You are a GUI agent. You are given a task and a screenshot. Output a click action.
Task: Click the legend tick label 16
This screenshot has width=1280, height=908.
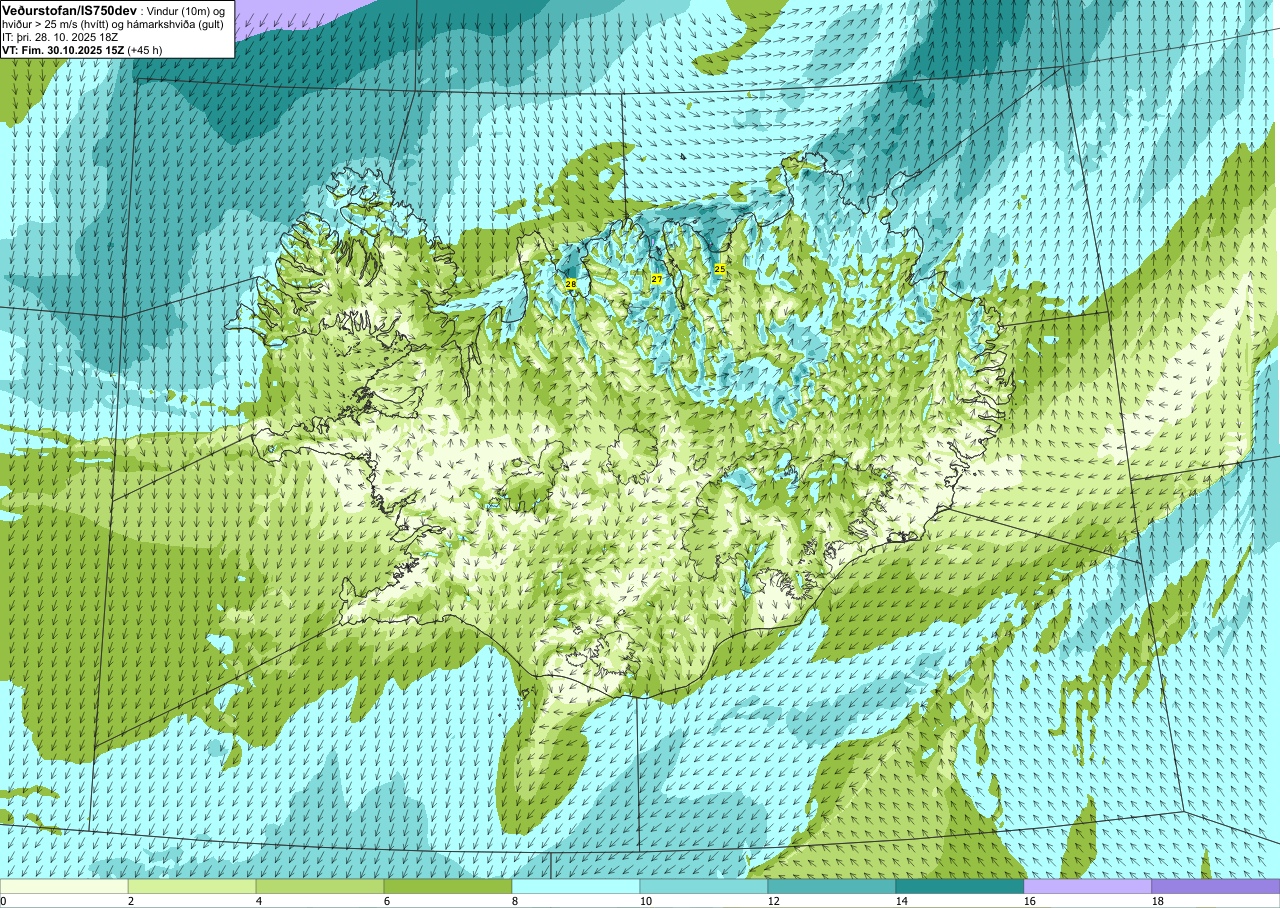pyautogui.click(x=1030, y=901)
